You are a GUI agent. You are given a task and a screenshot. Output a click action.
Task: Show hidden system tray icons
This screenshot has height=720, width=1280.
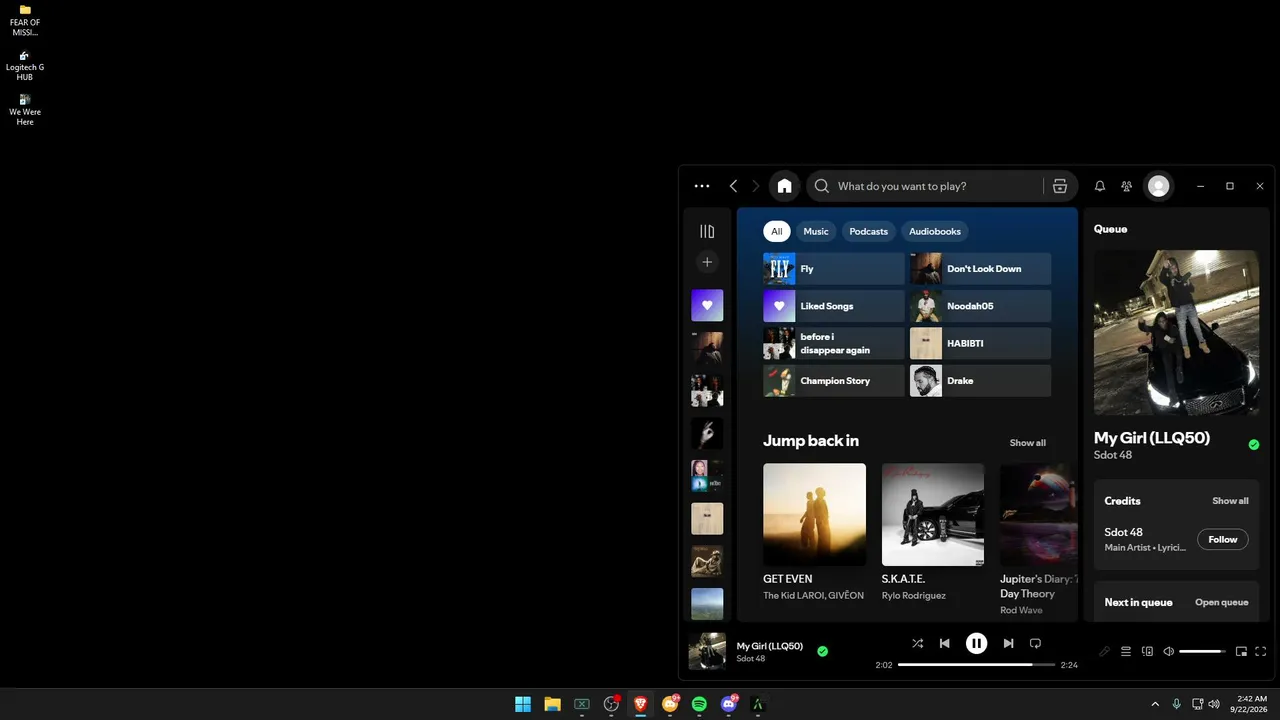1155,704
